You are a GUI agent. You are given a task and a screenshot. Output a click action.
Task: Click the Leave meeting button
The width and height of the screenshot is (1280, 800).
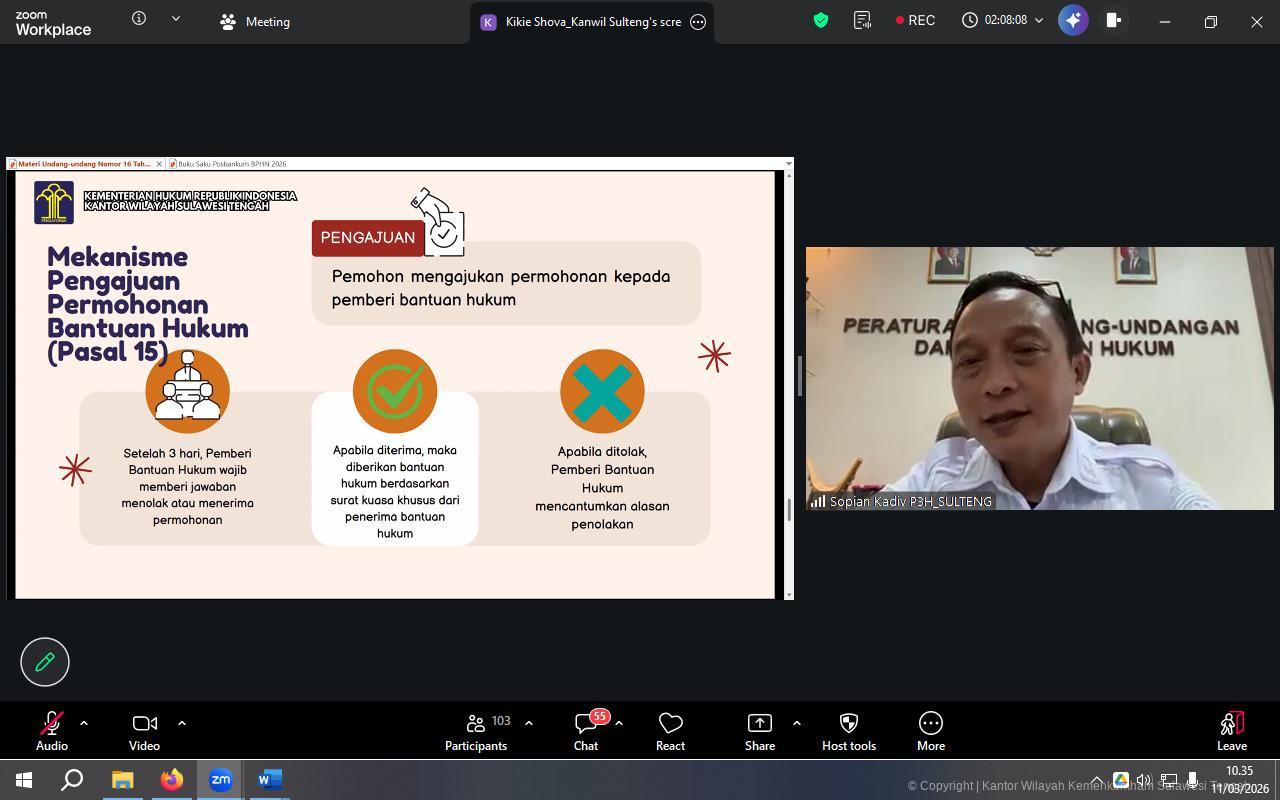1231,731
